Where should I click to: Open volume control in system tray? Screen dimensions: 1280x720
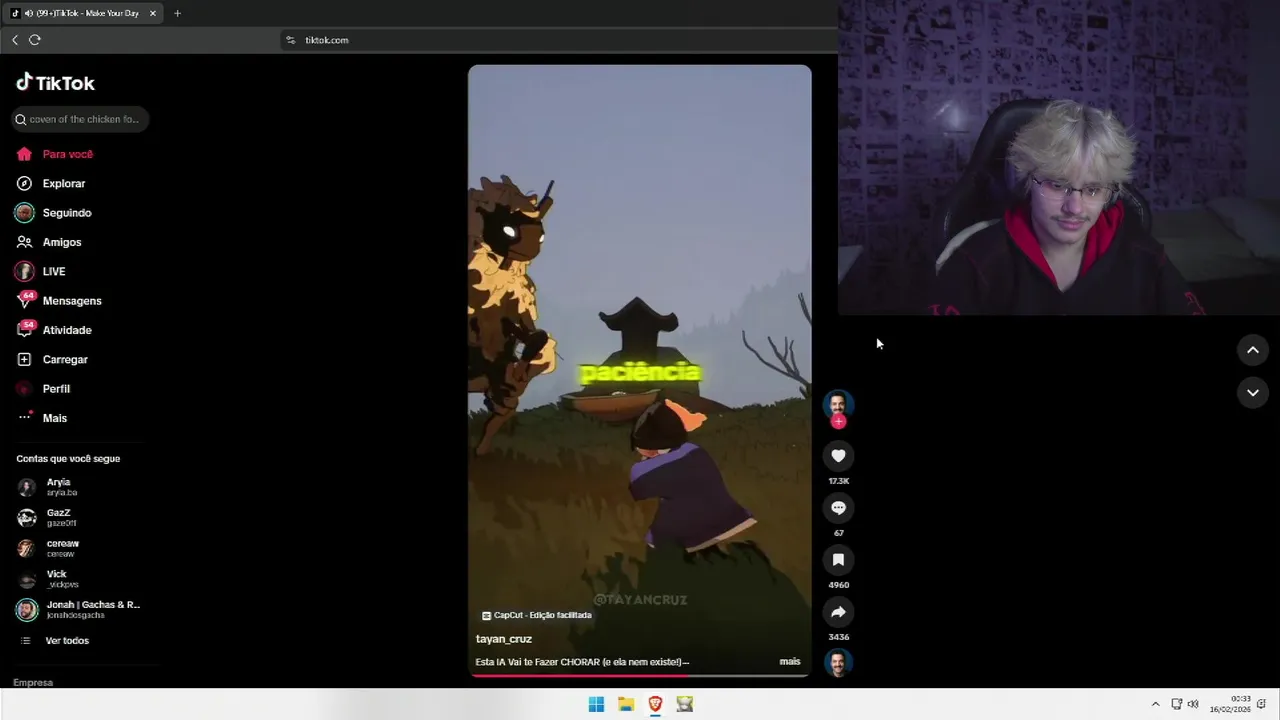pyautogui.click(x=1193, y=704)
